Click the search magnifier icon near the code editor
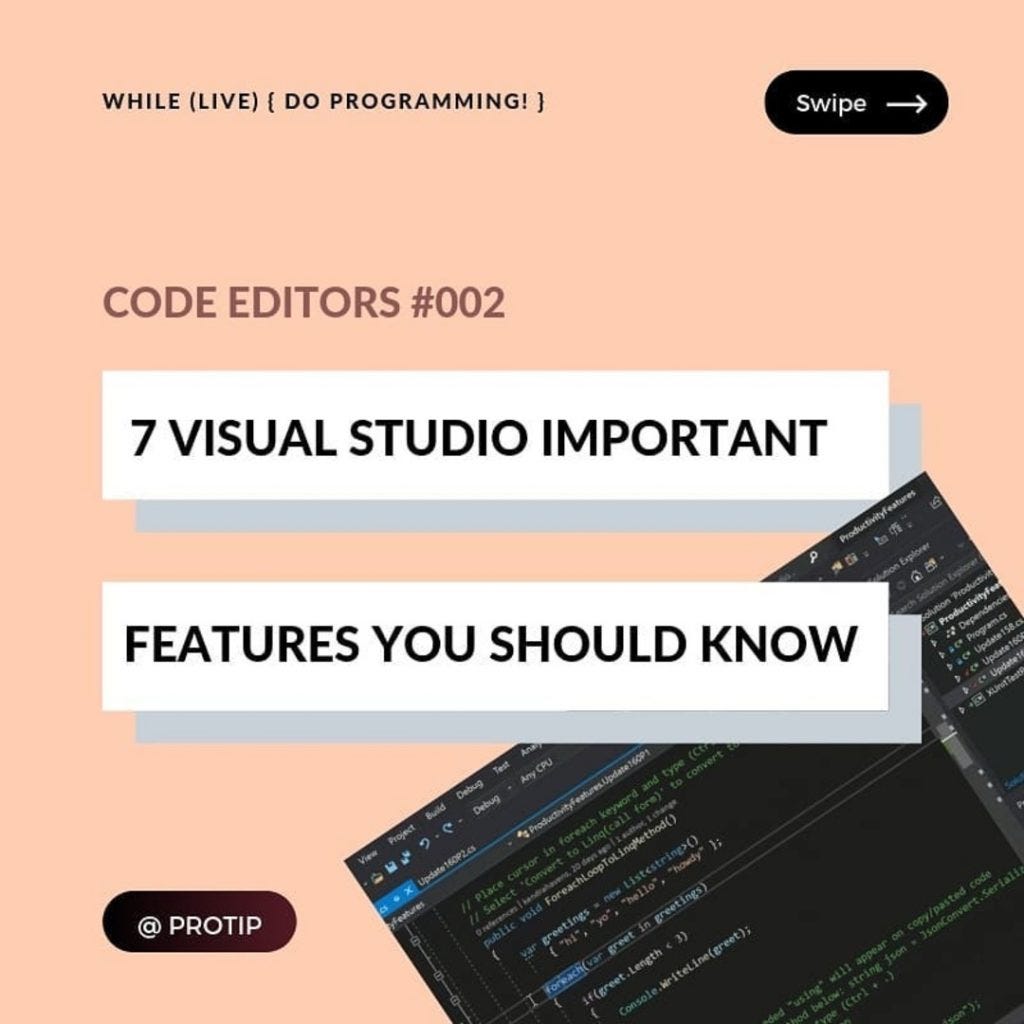The height and width of the screenshot is (1024, 1024). 812,555
